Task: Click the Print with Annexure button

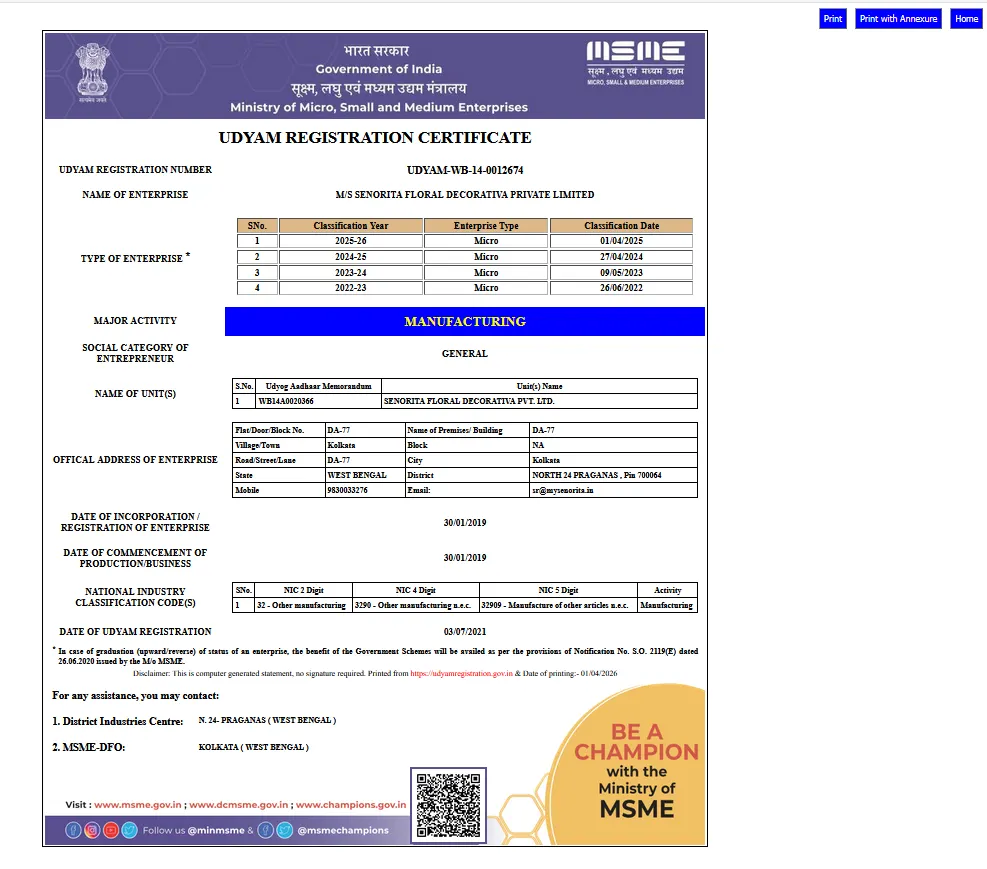Action: (898, 19)
